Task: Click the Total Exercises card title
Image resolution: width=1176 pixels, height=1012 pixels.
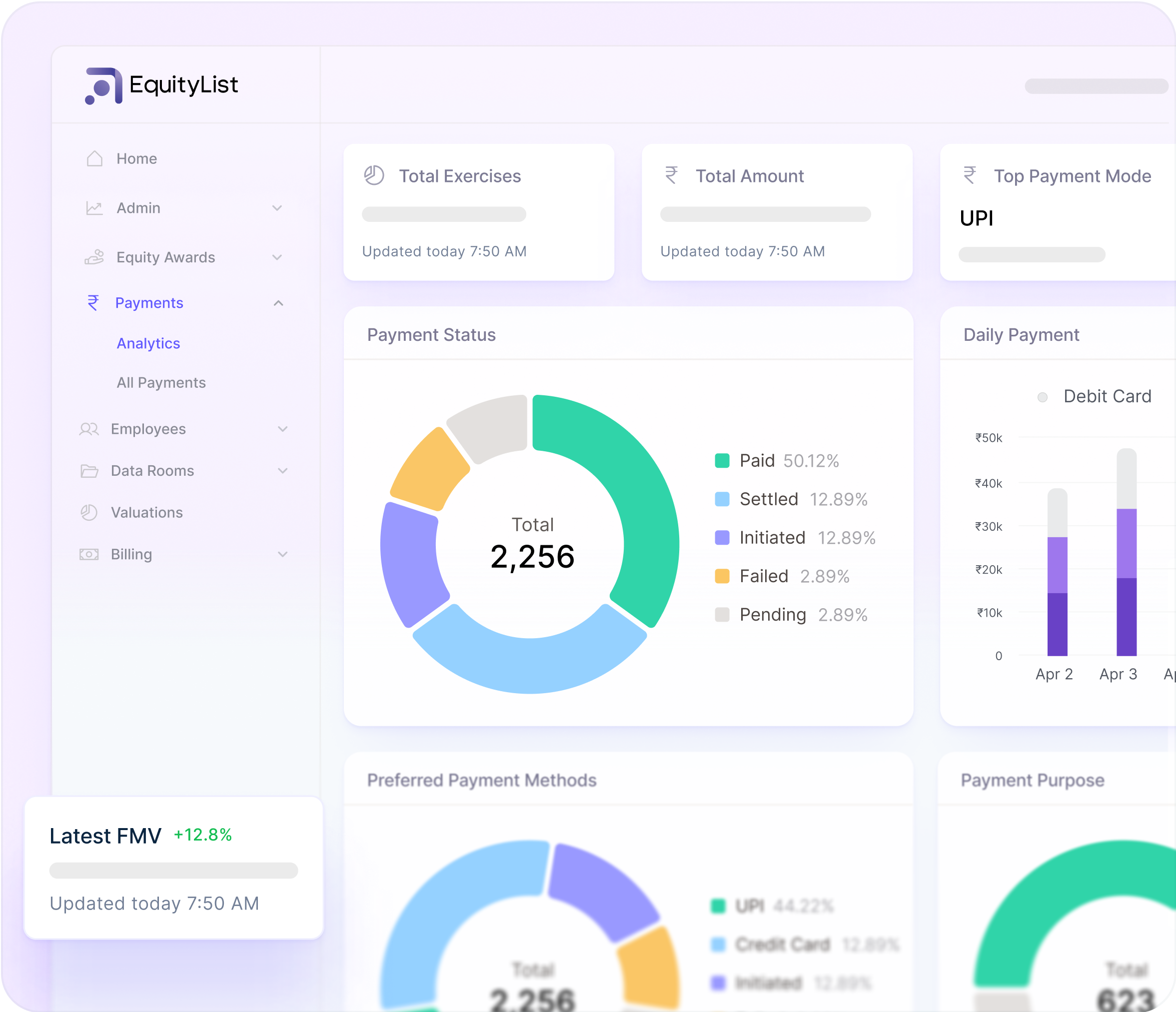Action: click(460, 176)
